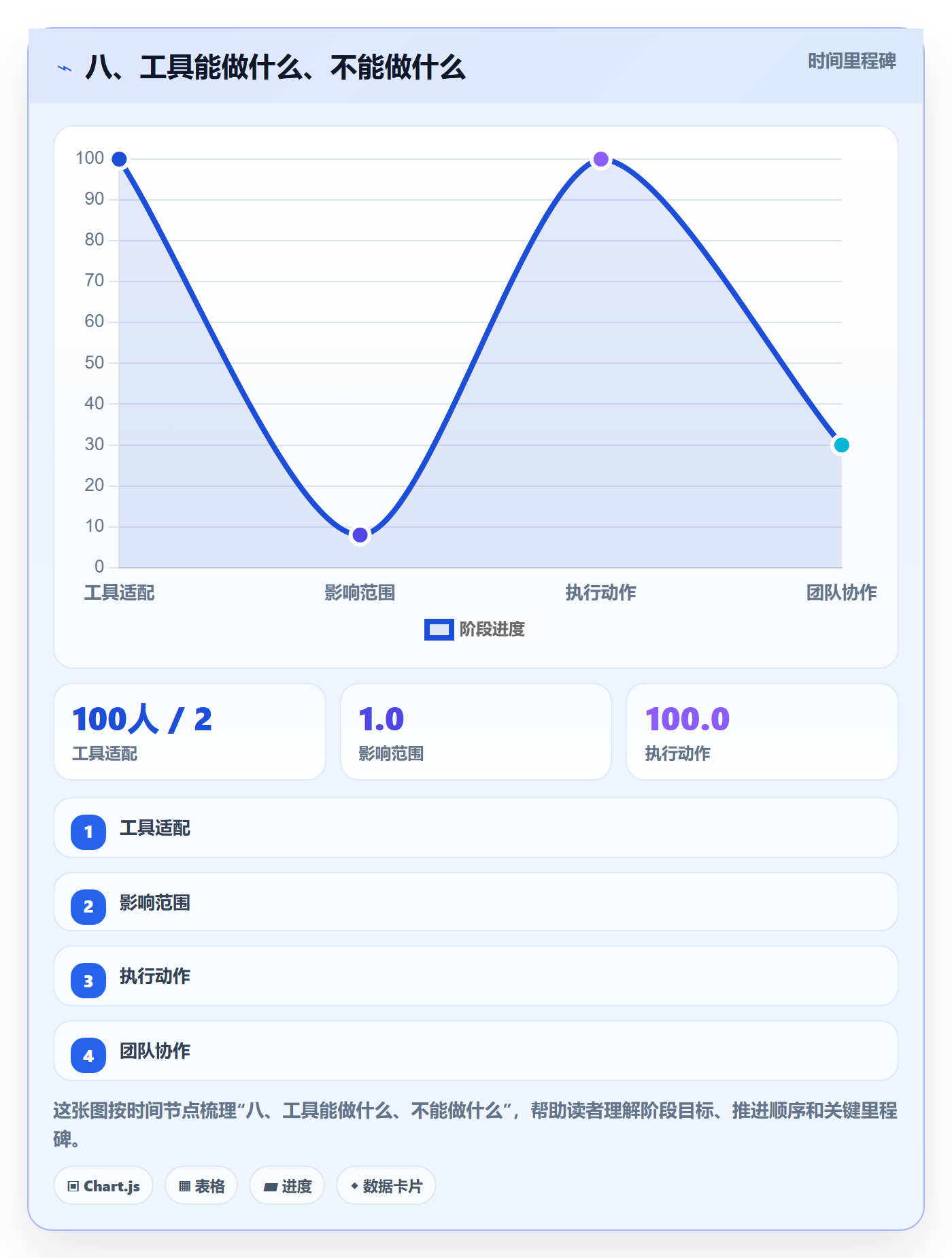The width and height of the screenshot is (952, 1258).
Task: Click the 工具适配 x-axis label
Action: coord(119,593)
